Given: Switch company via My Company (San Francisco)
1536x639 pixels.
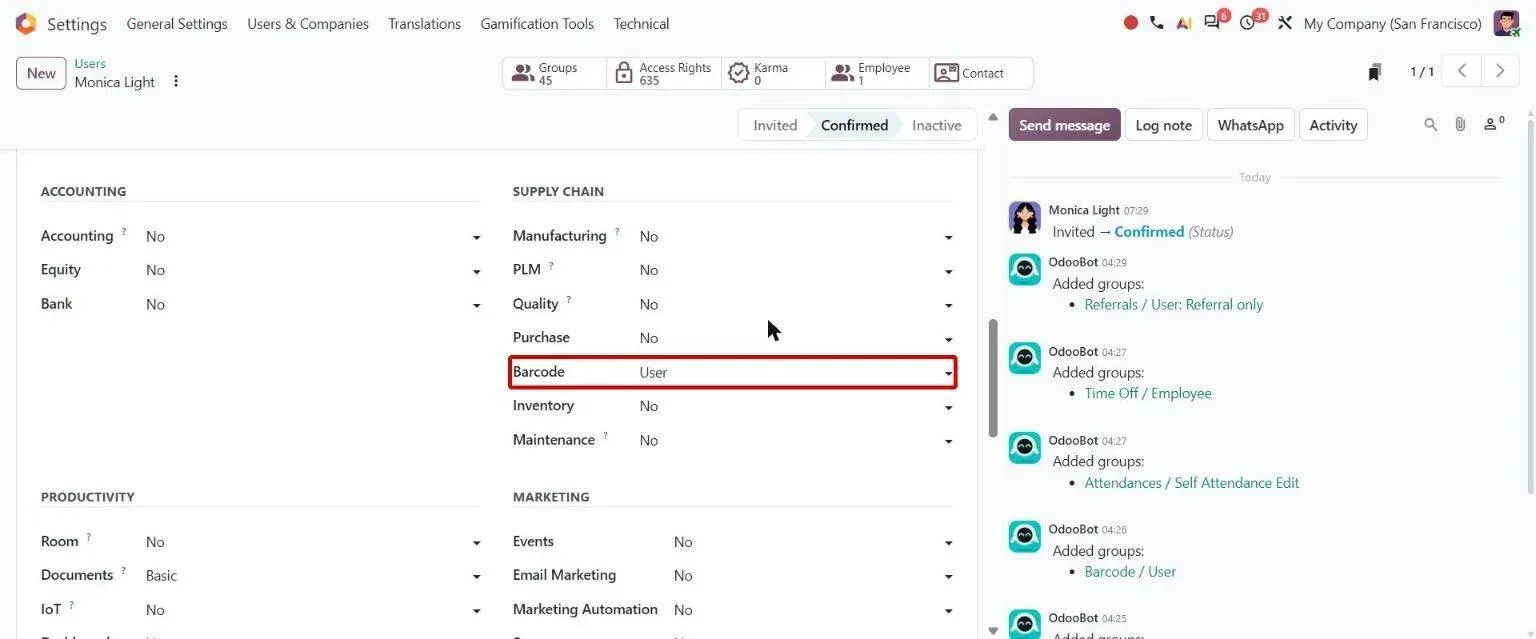Looking at the screenshot, I should (1392, 23).
